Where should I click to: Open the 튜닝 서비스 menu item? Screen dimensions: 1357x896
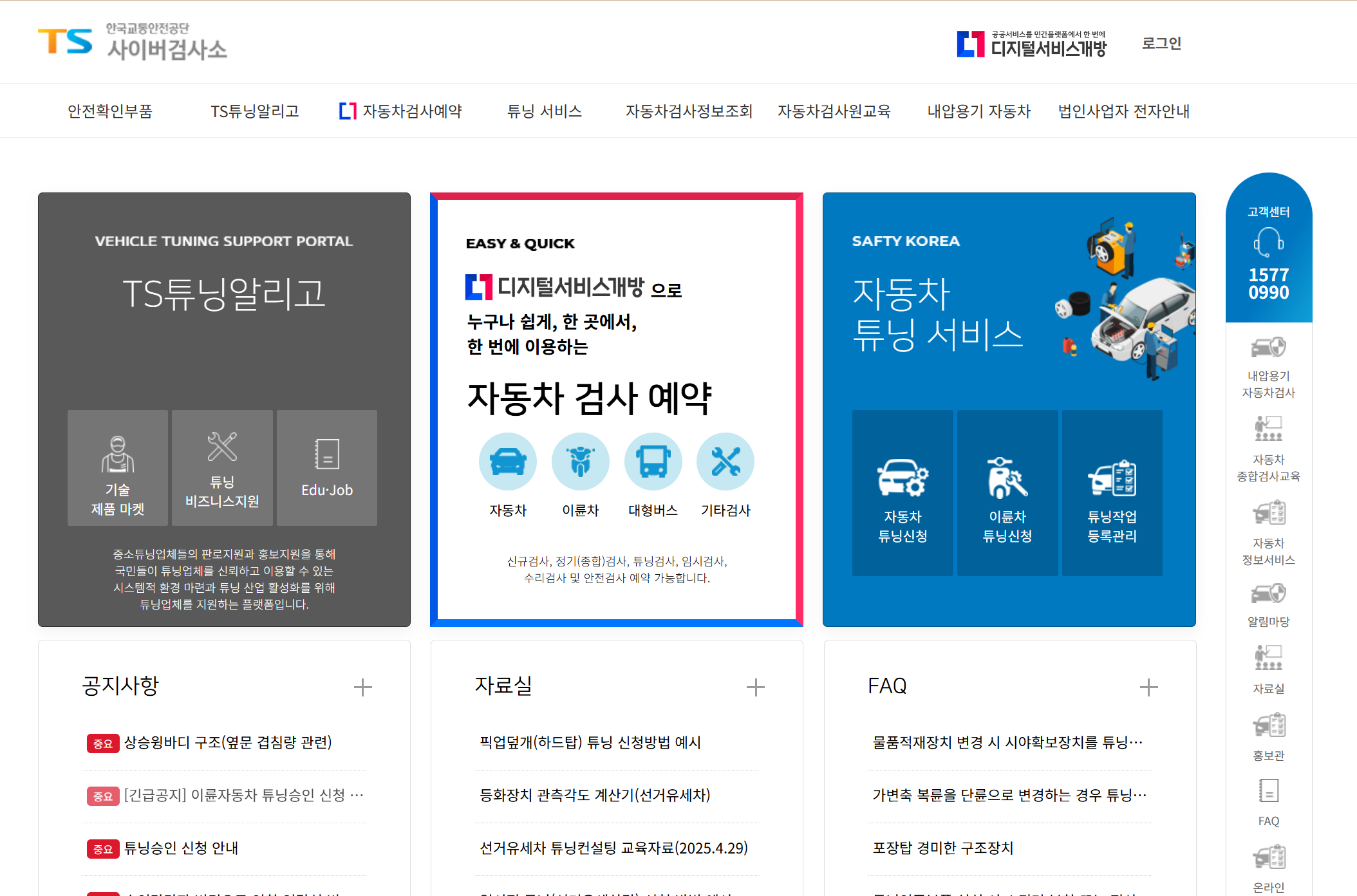pos(544,111)
